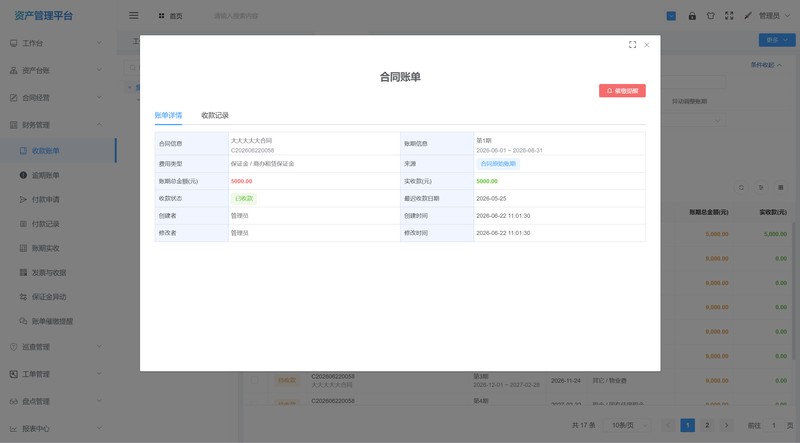The height and width of the screenshot is (443, 800).
Task: Select the 账单详情 tab
Action: [x=168, y=115]
